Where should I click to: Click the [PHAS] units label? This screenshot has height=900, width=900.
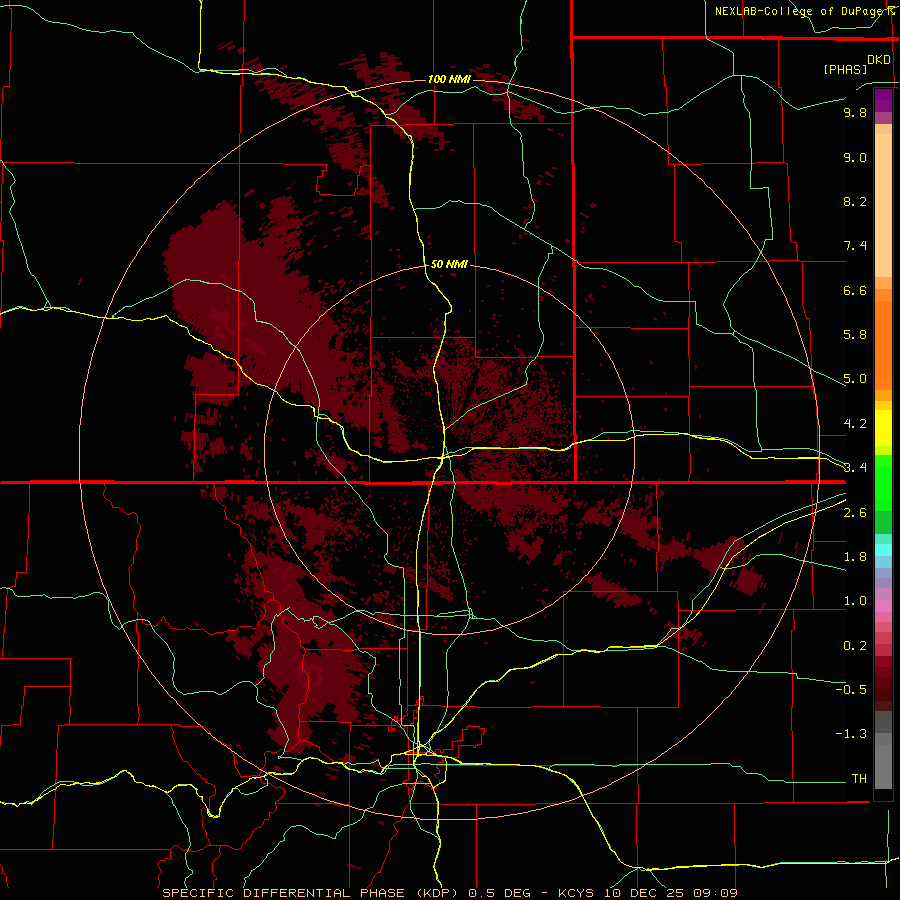point(845,69)
